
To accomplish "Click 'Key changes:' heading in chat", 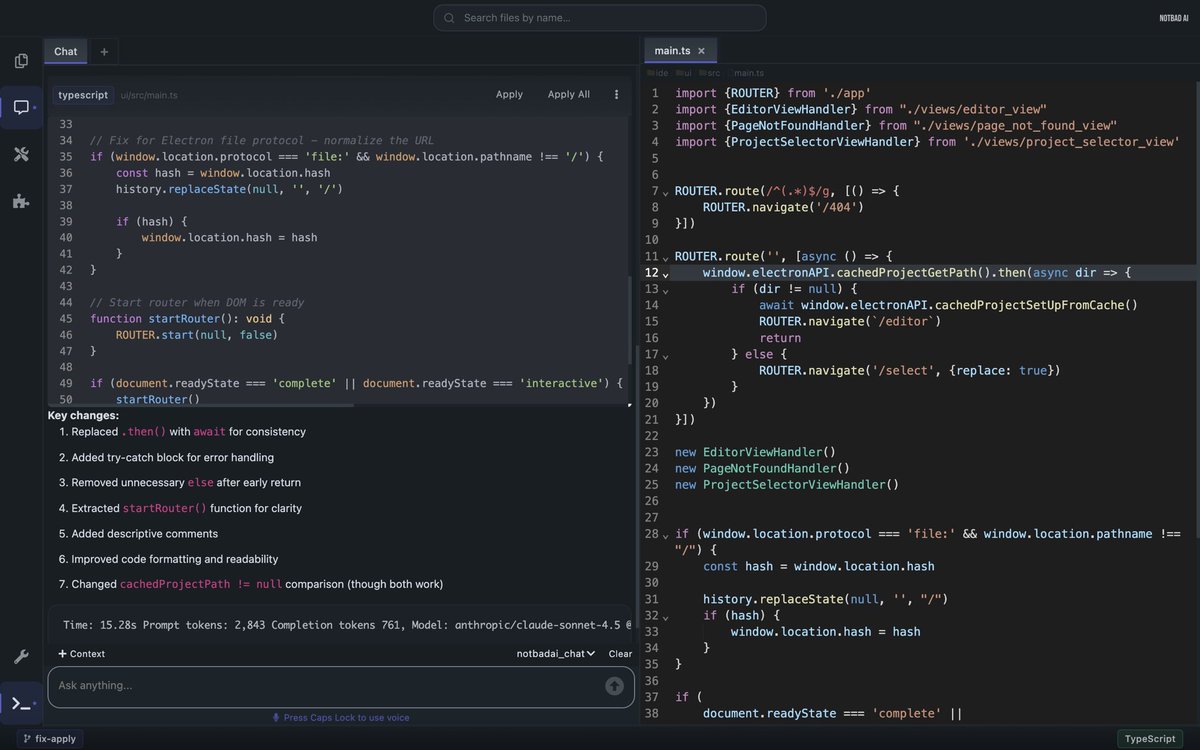I will pos(83,415).
